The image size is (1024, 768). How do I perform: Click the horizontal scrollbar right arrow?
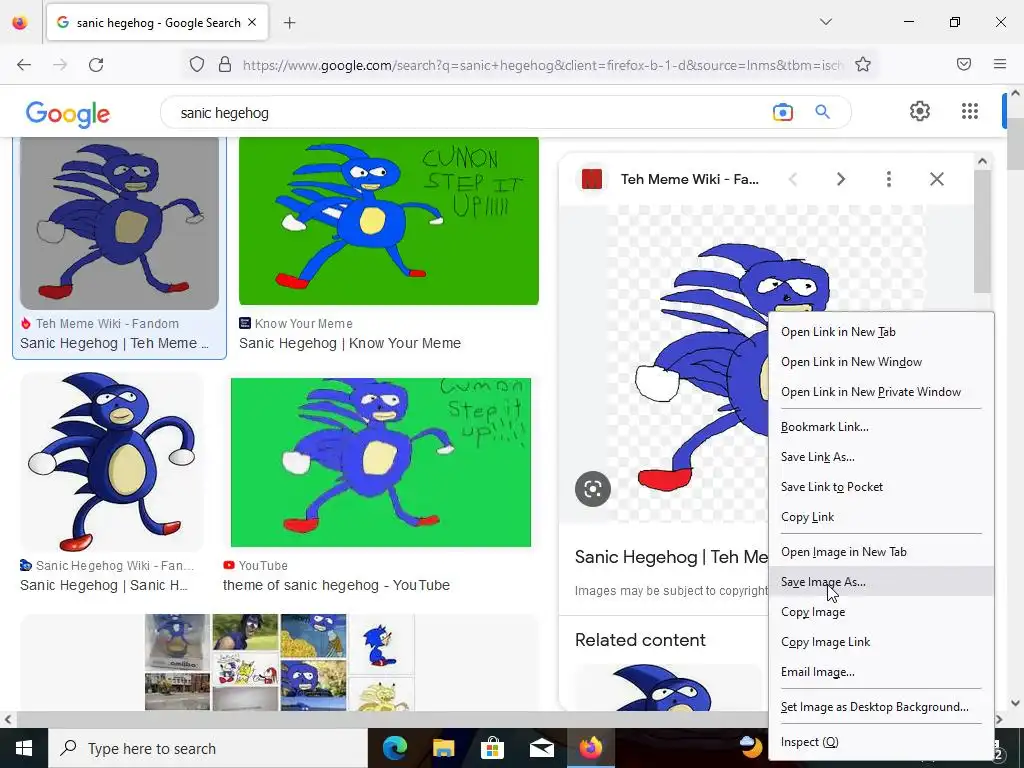click(x=999, y=720)
